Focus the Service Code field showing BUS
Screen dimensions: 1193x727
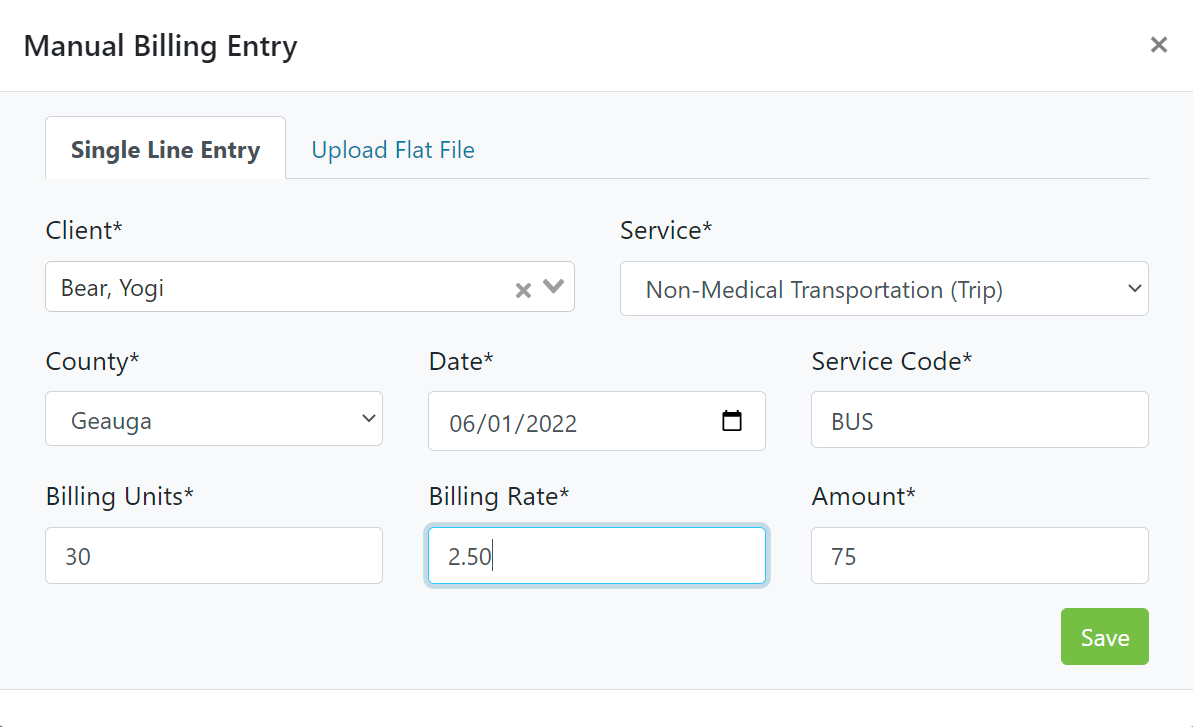coord(978,419)
